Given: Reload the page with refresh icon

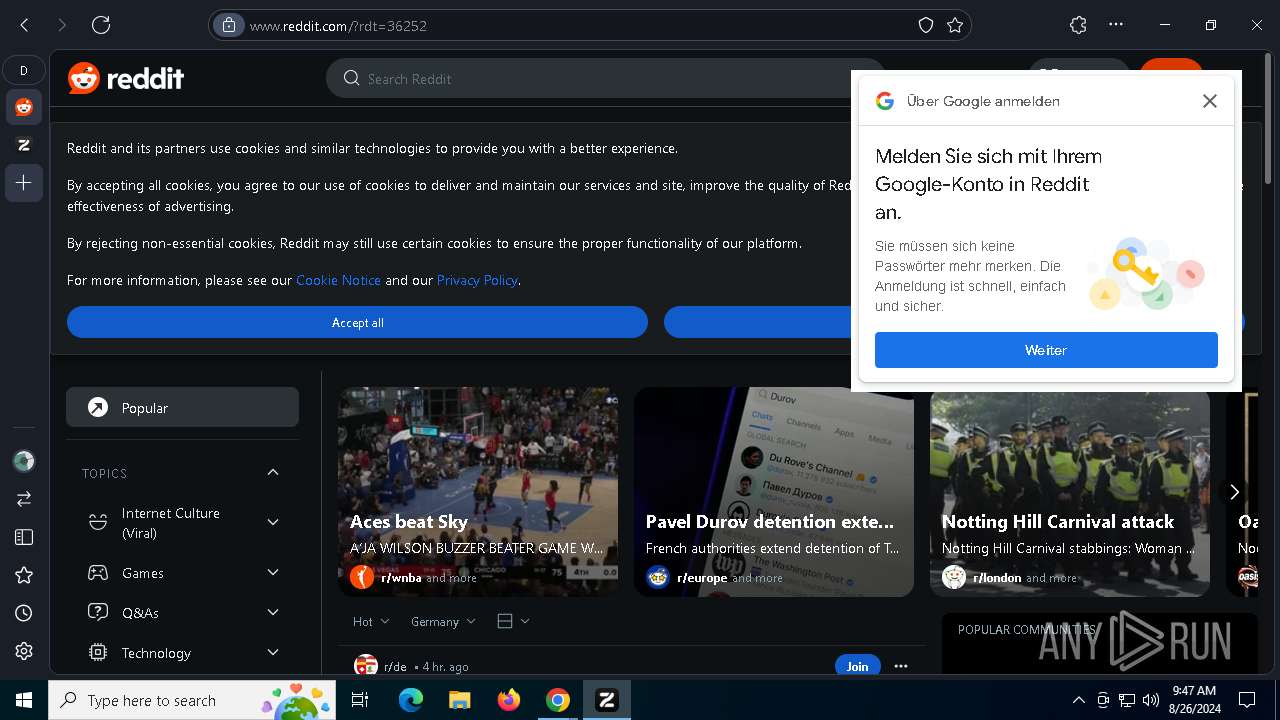Looking at the screenshot, I should coord(101,25).
